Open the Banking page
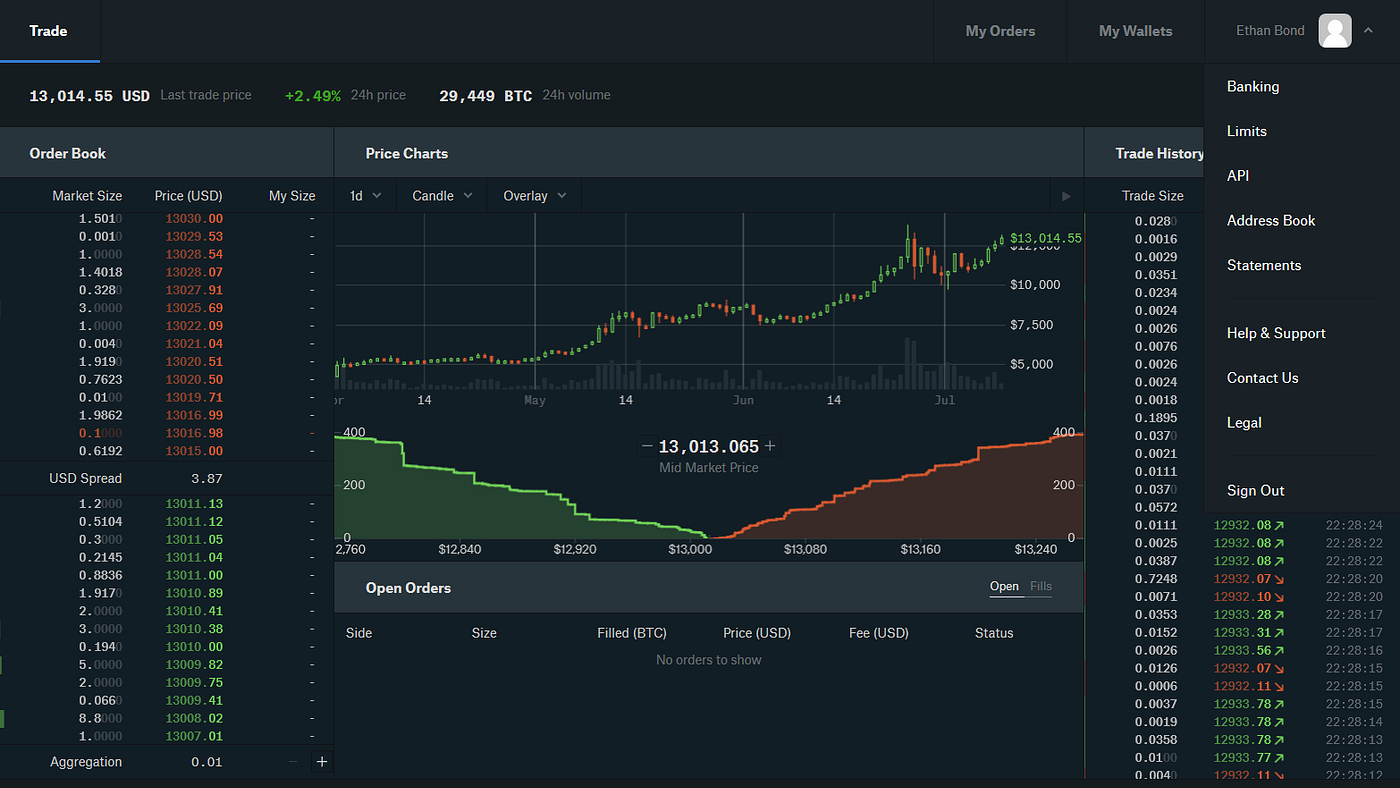1400x788 pixels. click(x=1253, y=86)
